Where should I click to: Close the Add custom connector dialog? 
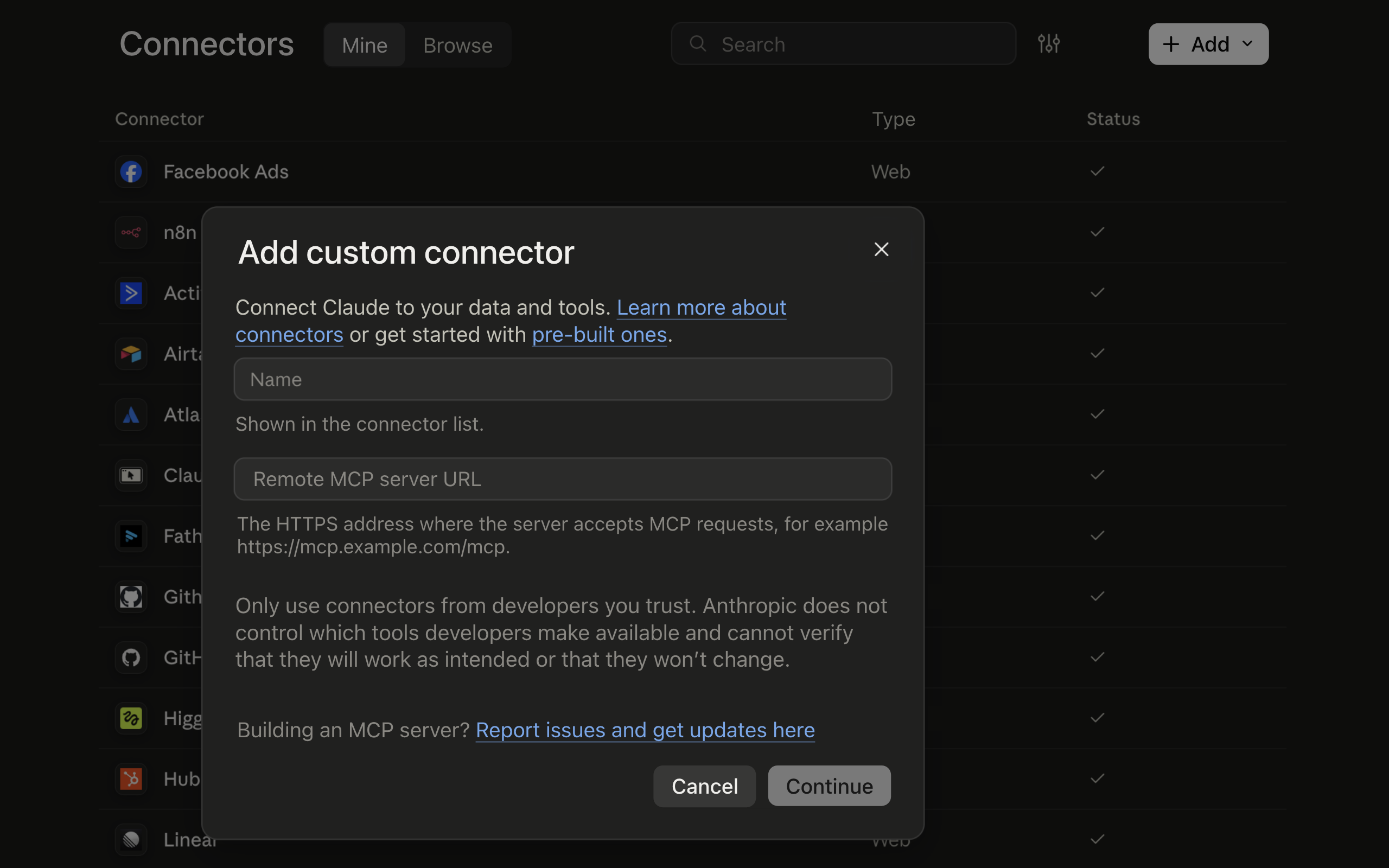pos(881,249)
